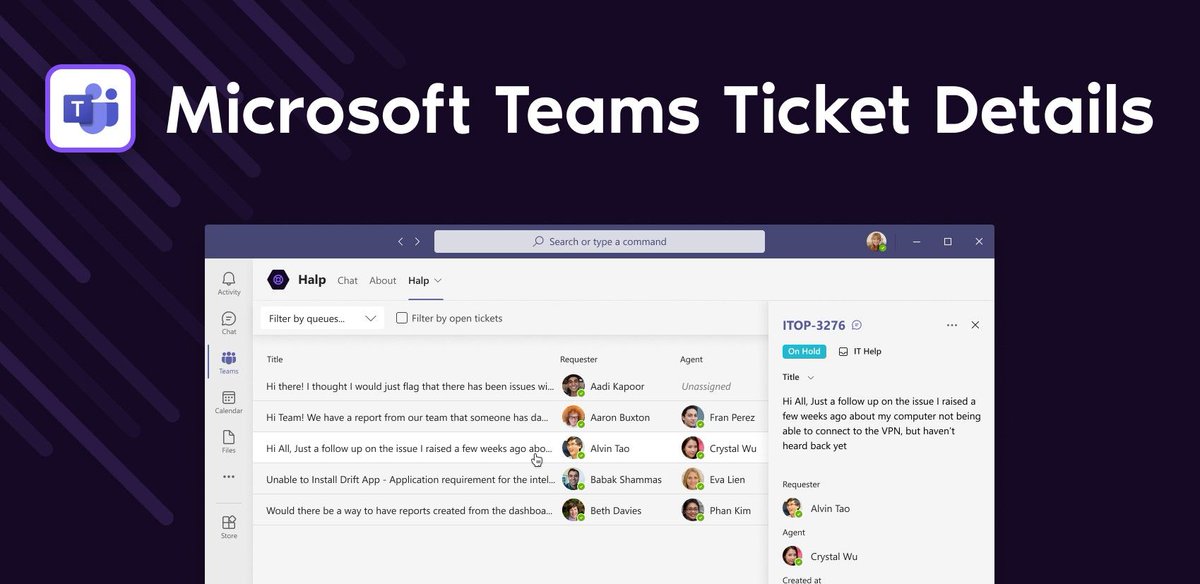This screenshot has height=584, width=1200.
Task: Click the Unassigned agent cell
Action: tap(706, 386)
